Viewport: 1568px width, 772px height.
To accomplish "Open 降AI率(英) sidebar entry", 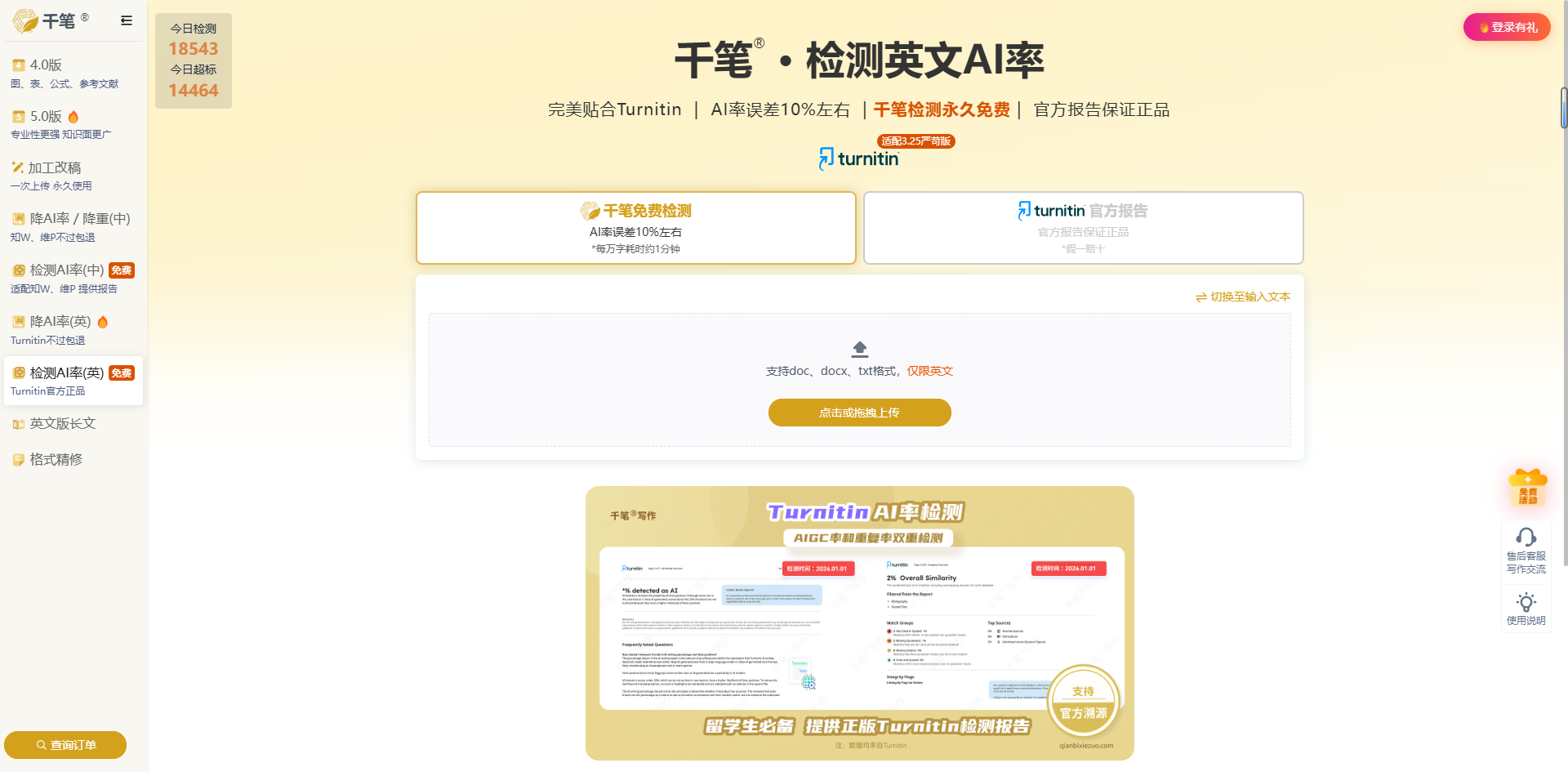I will pyautogui.click(x=73, y=330).
